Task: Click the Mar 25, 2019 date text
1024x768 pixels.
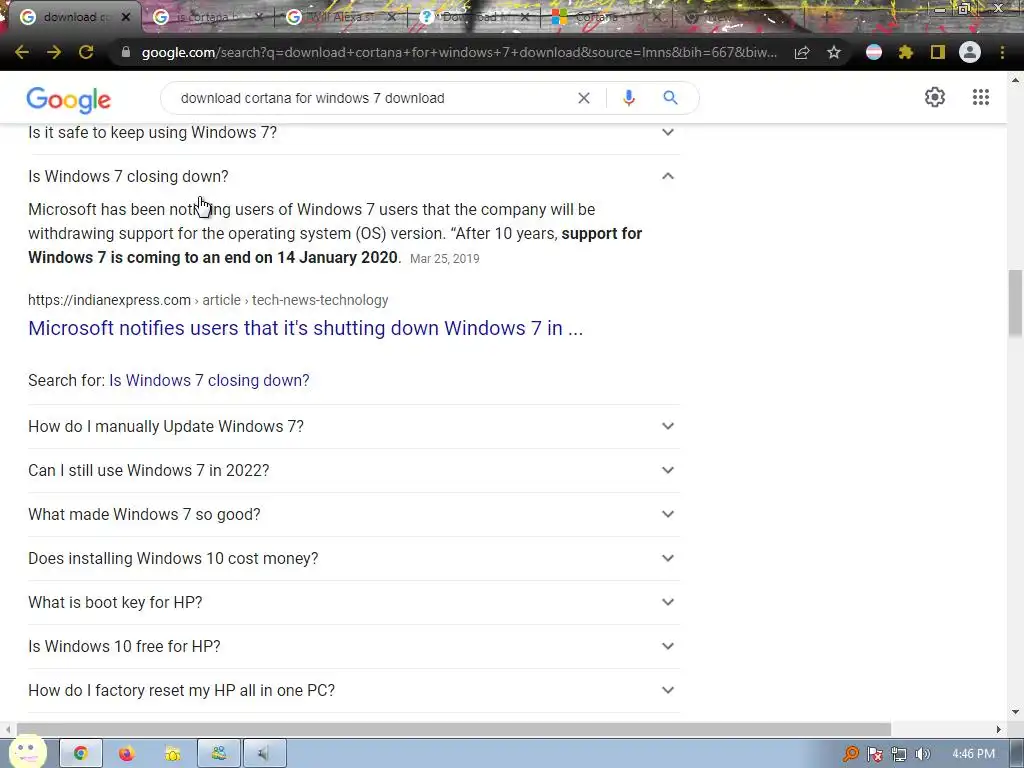Action: tap(445, 259)
